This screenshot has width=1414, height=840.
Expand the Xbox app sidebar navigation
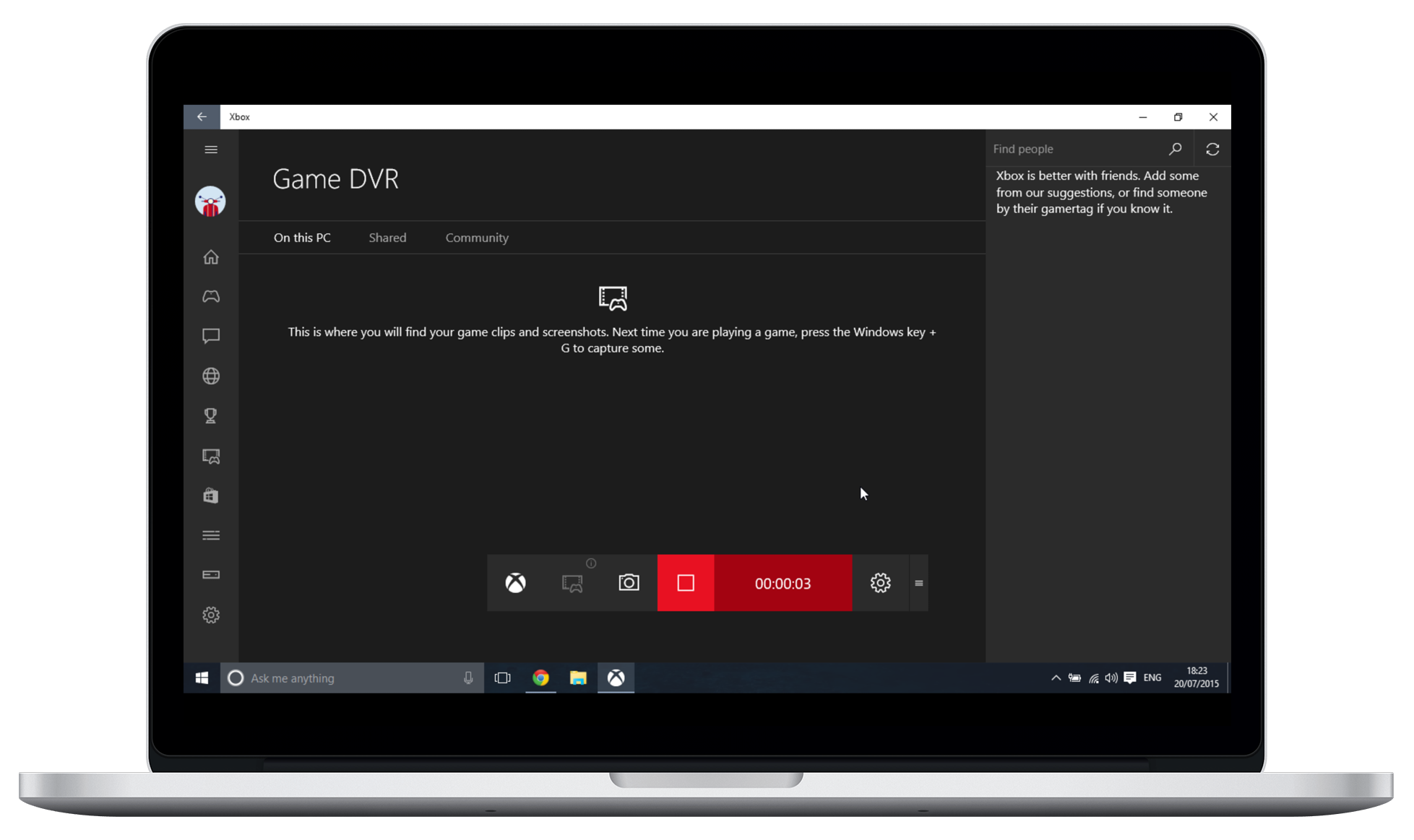coord(211,149)
